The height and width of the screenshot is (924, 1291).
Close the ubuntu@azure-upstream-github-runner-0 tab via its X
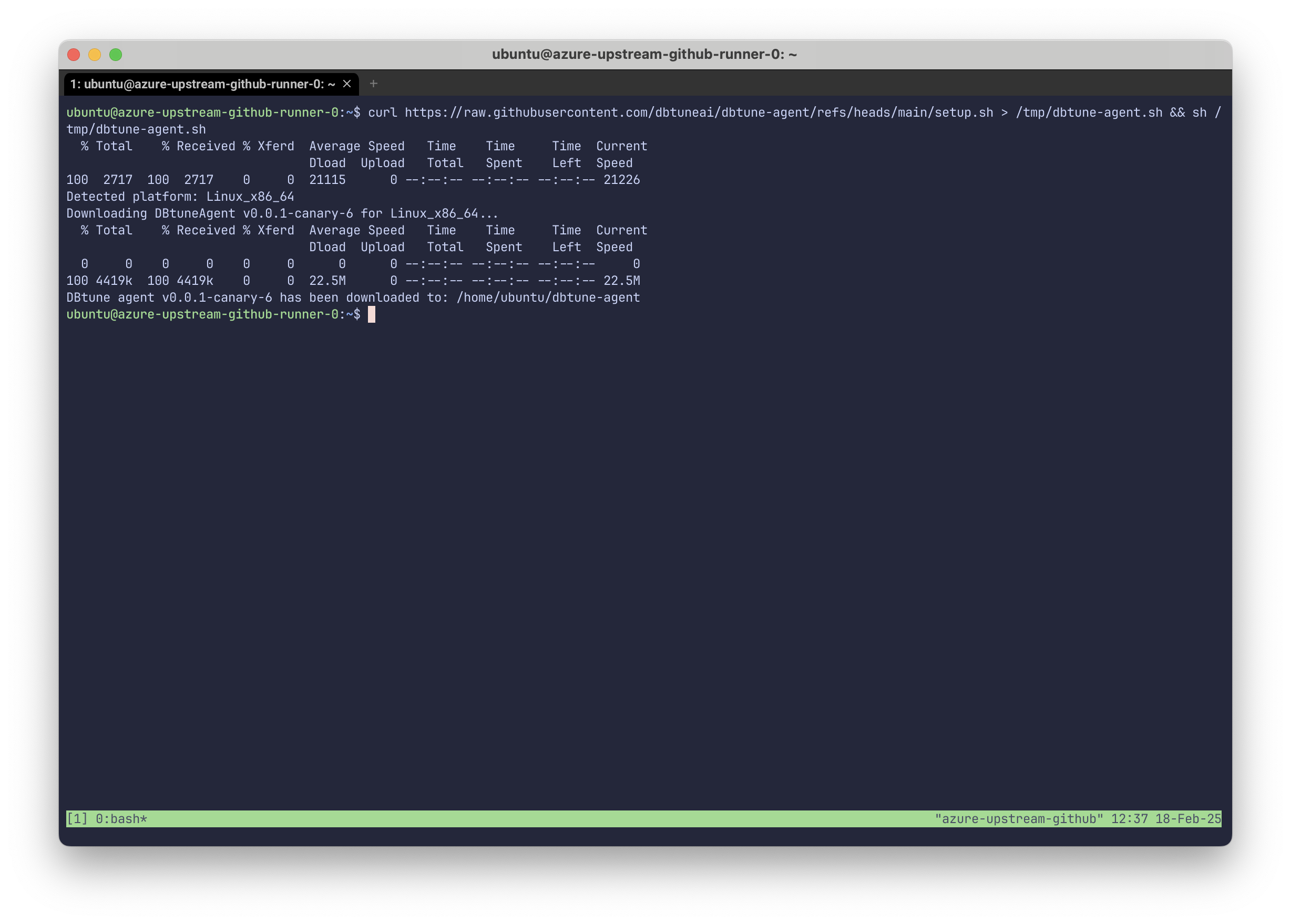[x=347, y=83]
